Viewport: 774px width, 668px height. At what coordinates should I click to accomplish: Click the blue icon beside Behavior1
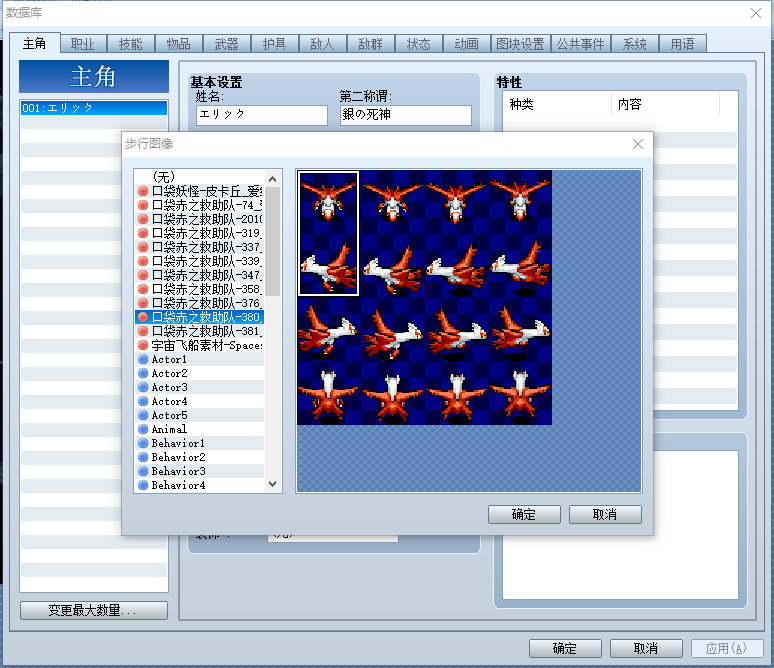click(143, 443)
